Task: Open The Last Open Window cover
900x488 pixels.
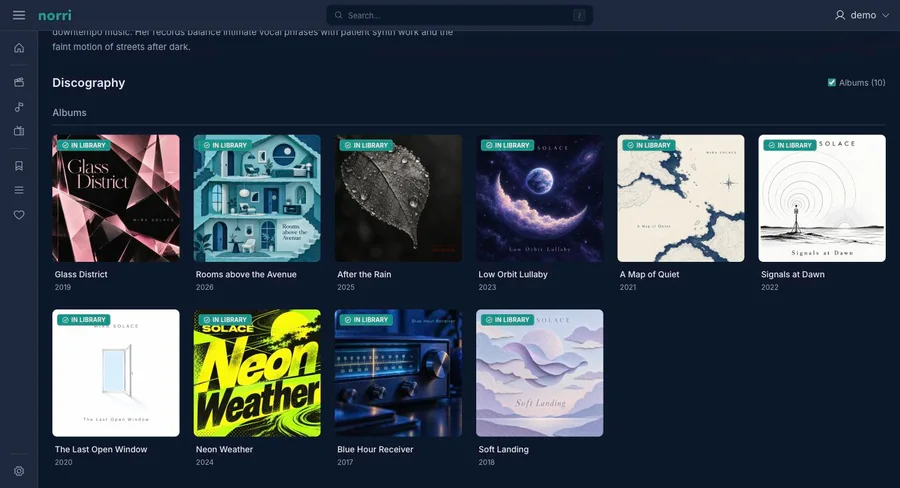Action: [x=116, y=373]
